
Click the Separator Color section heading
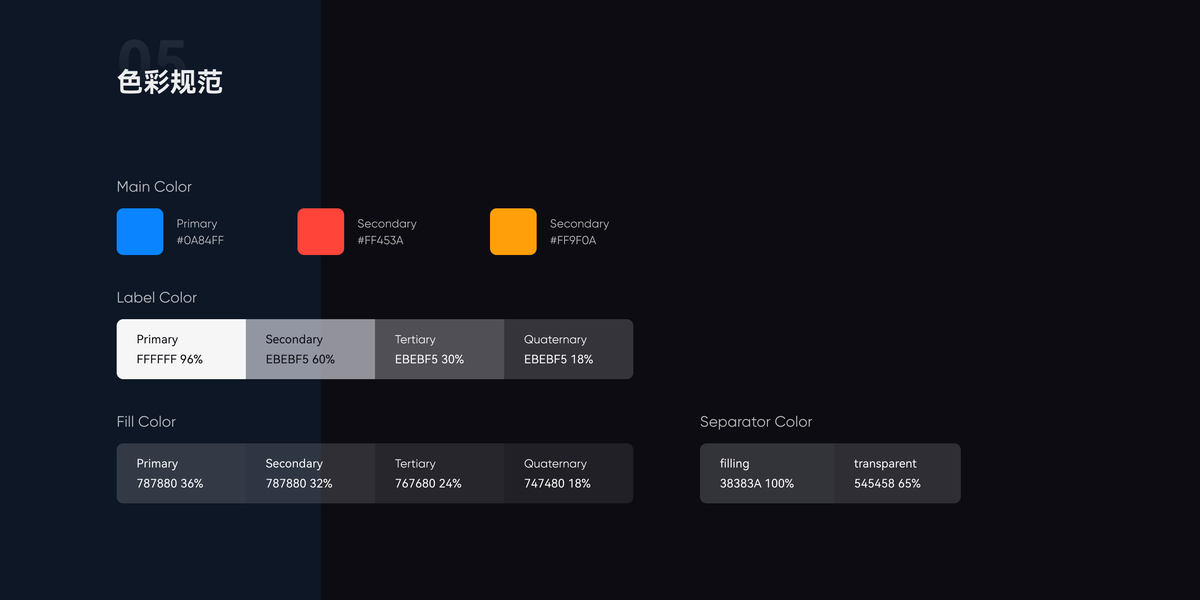[x=756, y=422]
